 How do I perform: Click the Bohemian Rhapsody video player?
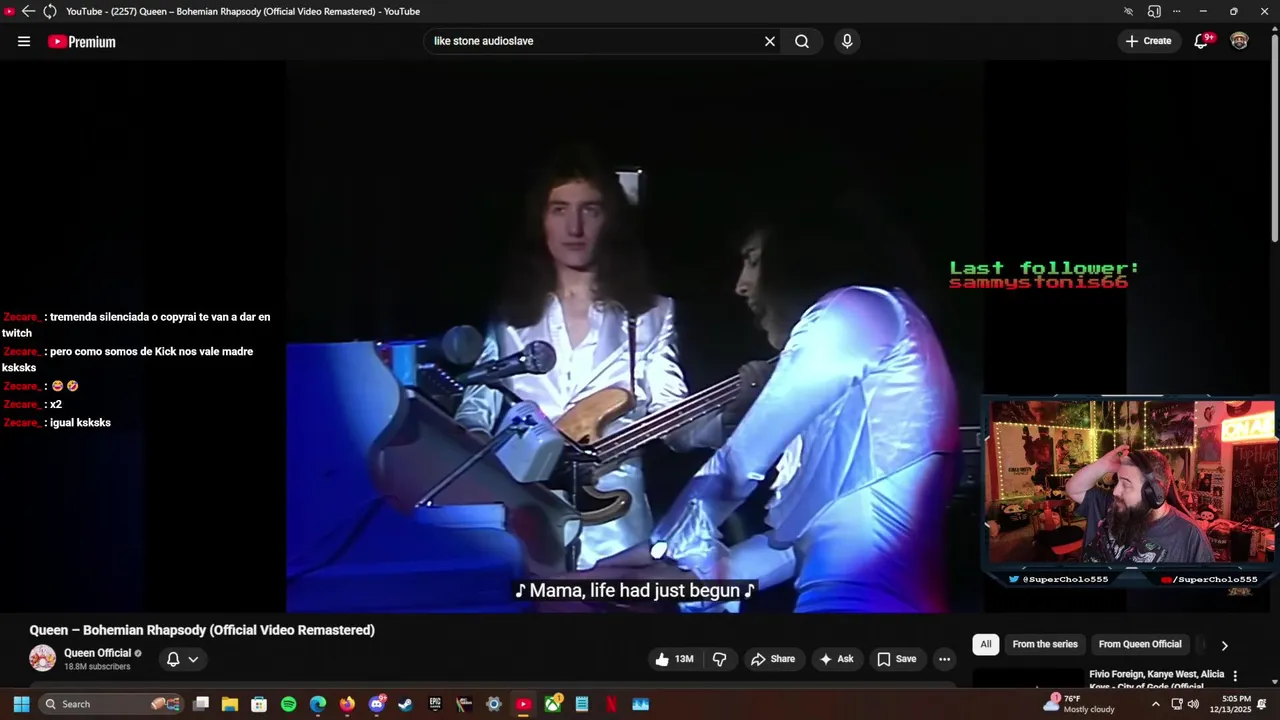tap(635, 336)
